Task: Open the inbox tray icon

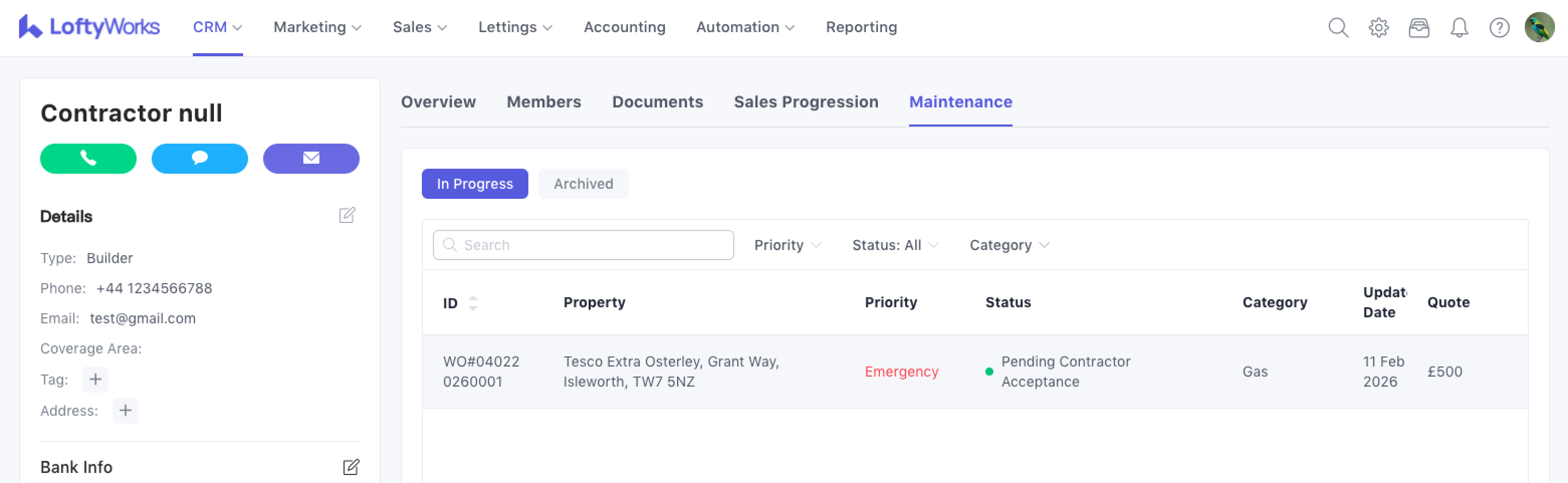Action: [1418, 28]
